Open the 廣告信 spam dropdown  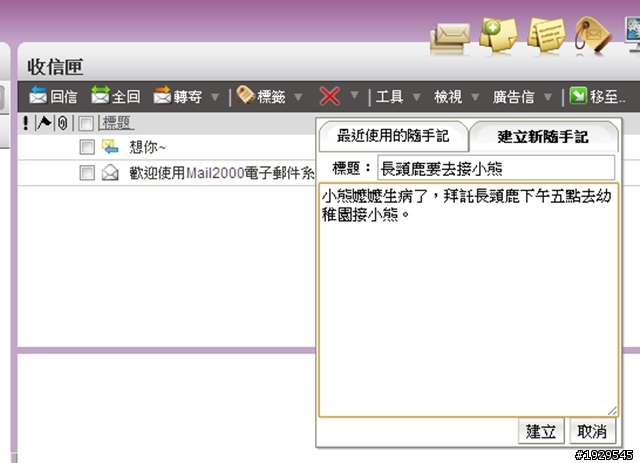522,97
